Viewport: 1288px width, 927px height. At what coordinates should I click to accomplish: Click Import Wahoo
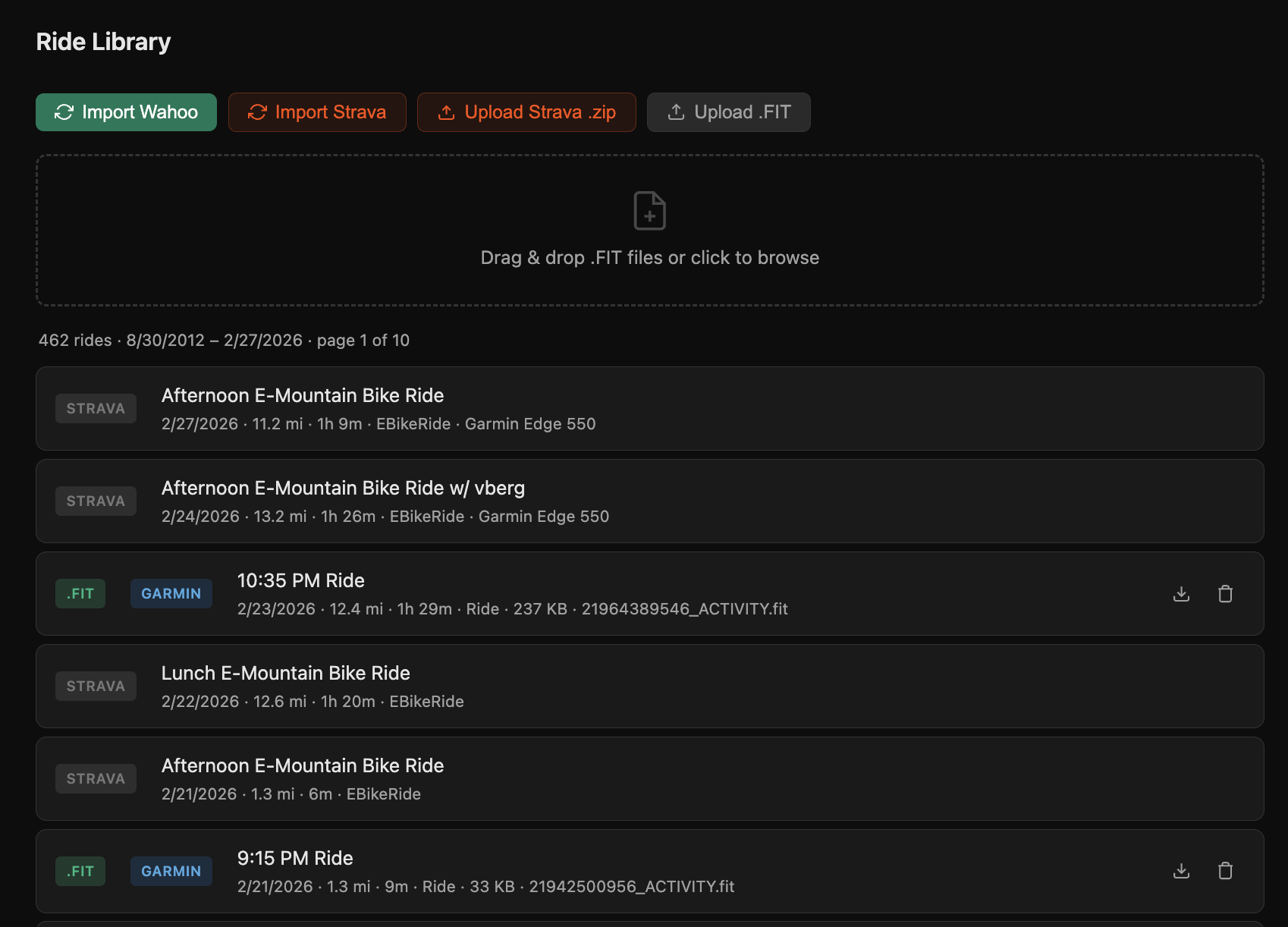(126, 112)
